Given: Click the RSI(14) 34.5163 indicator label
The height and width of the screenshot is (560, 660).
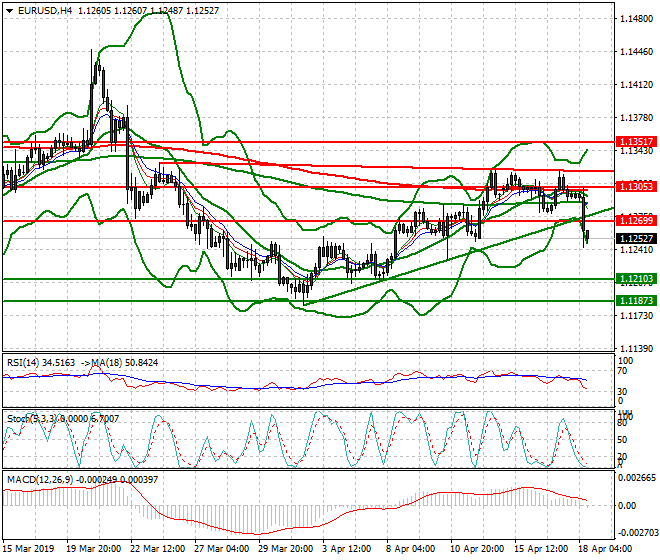Looking at the screenshot, I should click(41, 363).
